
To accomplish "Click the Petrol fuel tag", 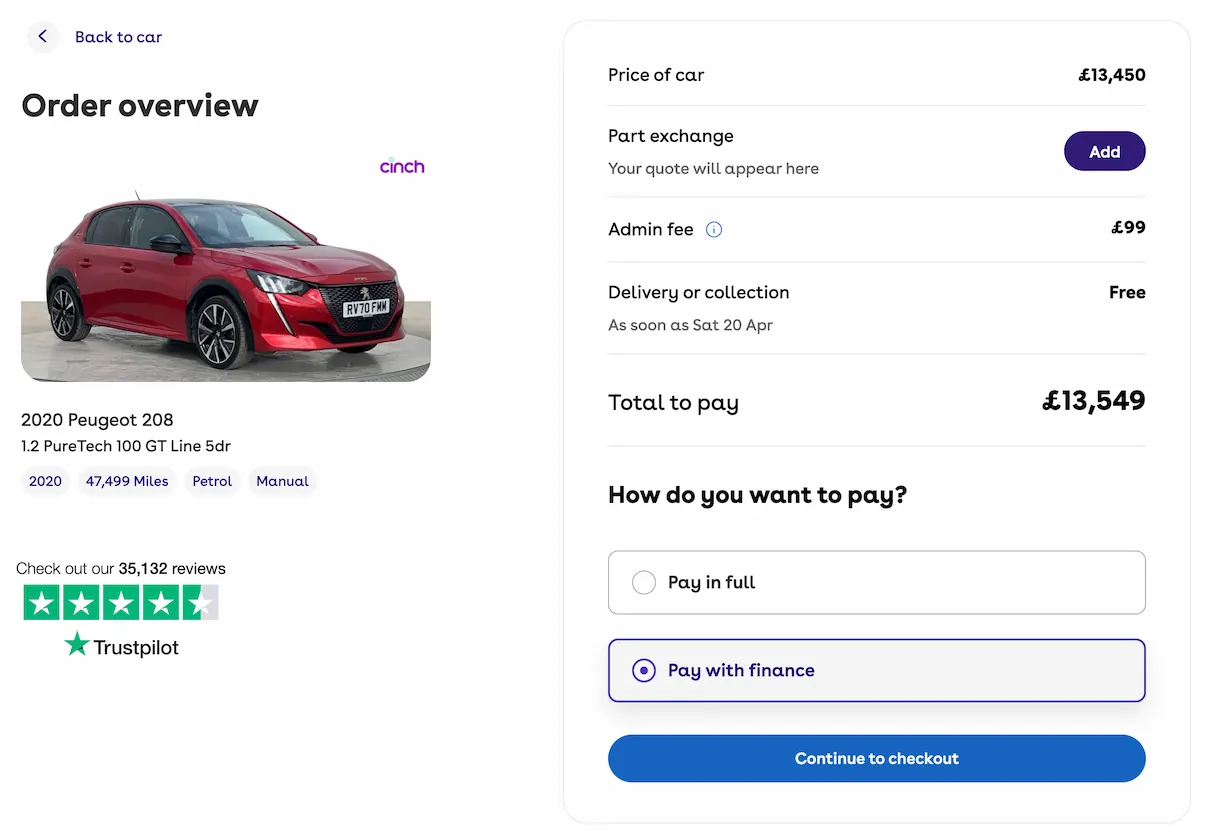I will [212, 481].
